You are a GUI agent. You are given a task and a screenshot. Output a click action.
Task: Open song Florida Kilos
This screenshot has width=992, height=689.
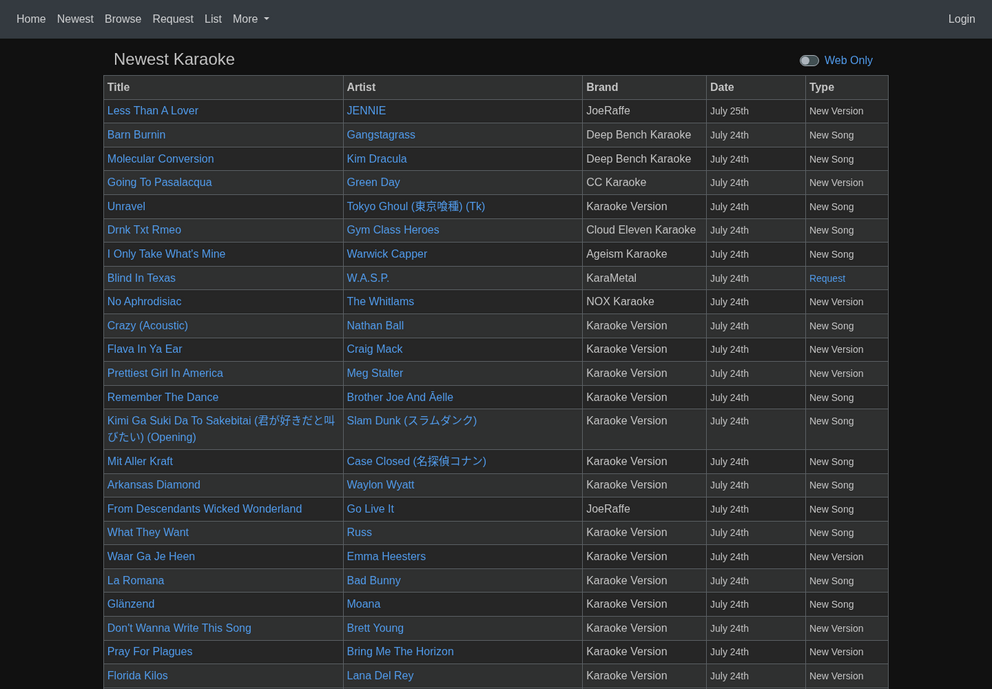click(x=137, y=676)
